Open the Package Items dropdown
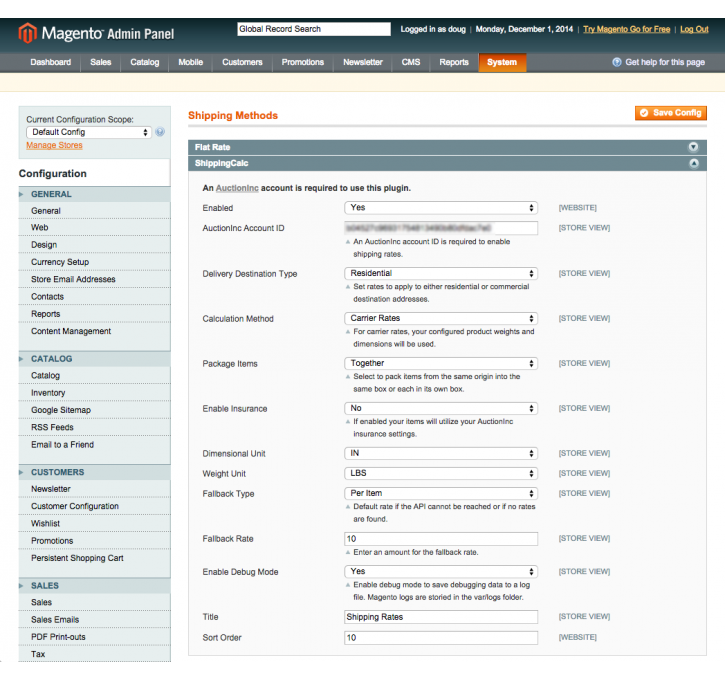 pyautogui.click(x=441, y=363)
